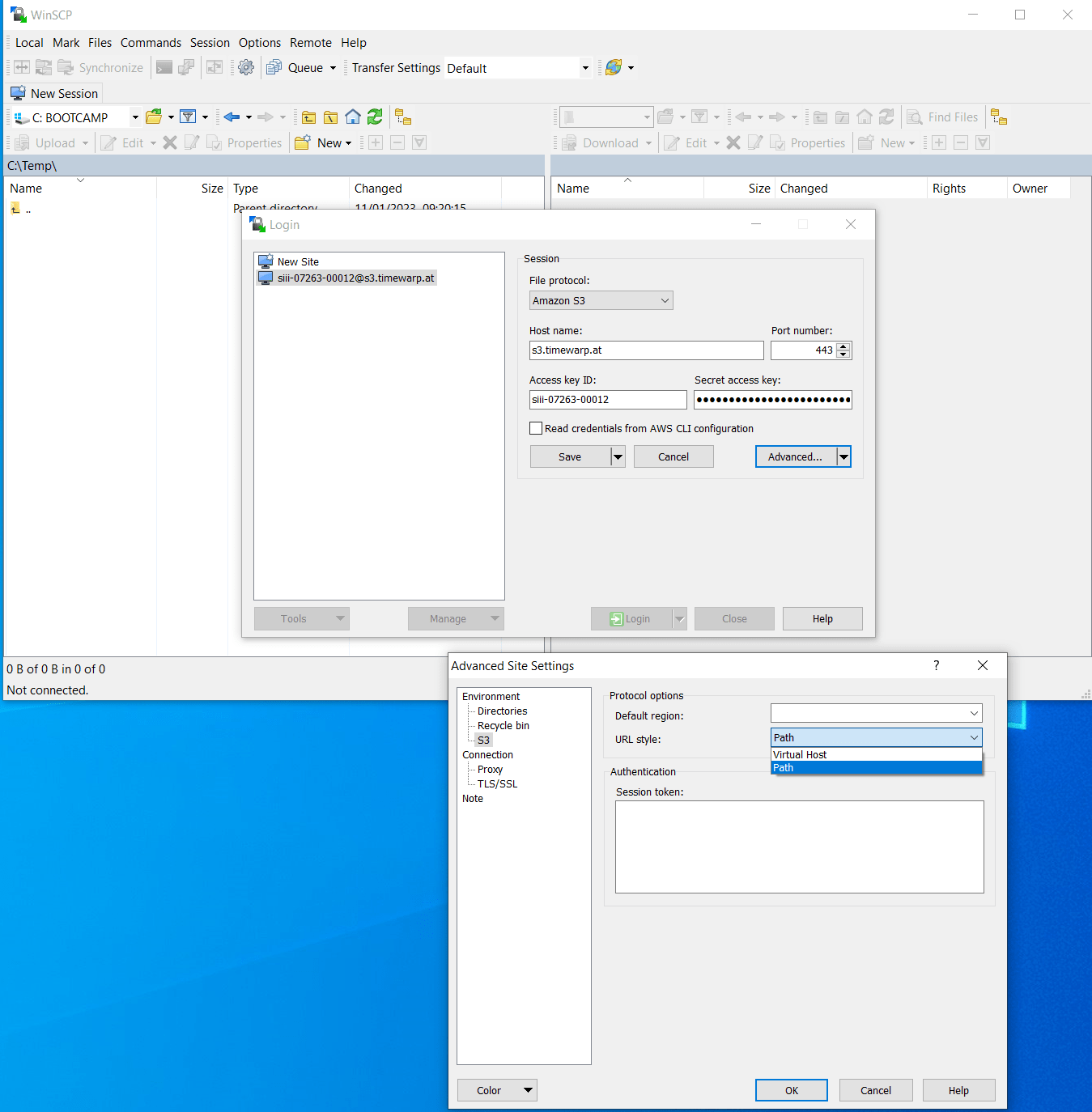1092x1112 pixels.
Task: Refresh the local directory listing
Action: pyautogui.click(x=375, y=117)
